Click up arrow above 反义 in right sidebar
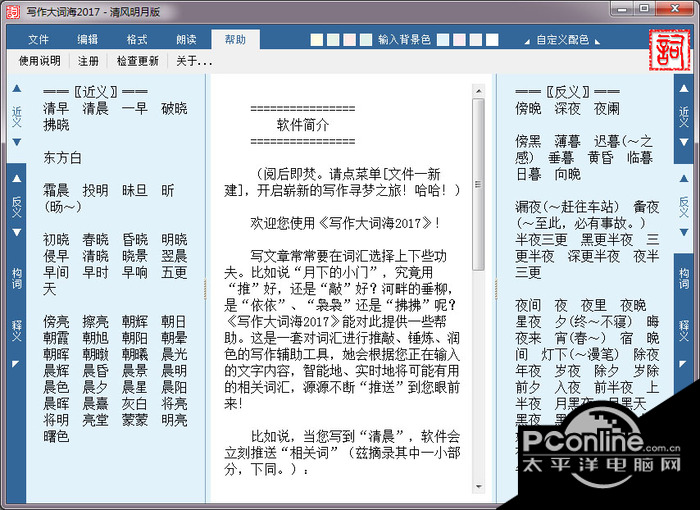 click(684, 179)
